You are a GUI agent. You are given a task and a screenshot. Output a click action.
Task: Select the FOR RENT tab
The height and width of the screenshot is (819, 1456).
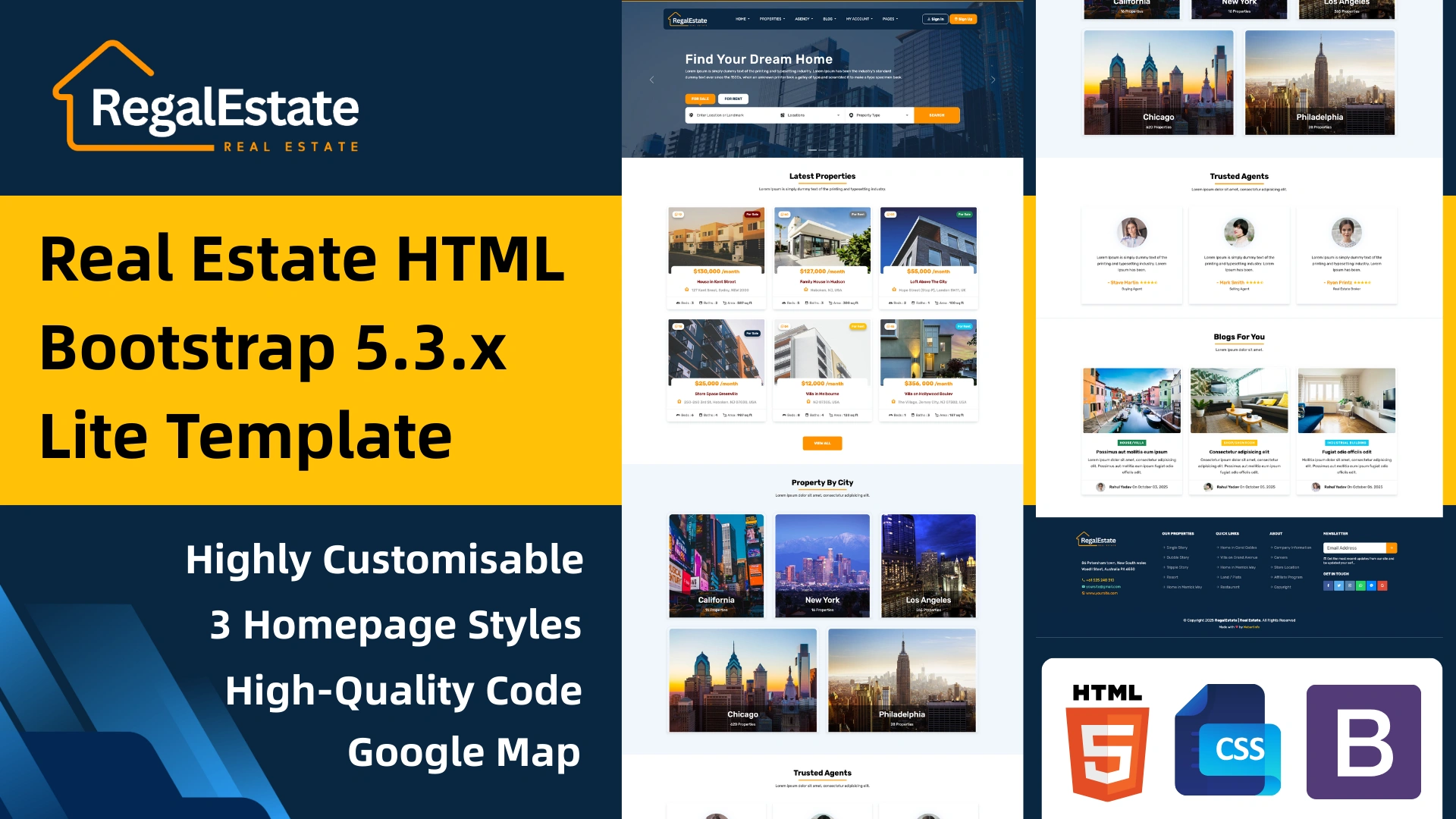click(x=733, y=99)
